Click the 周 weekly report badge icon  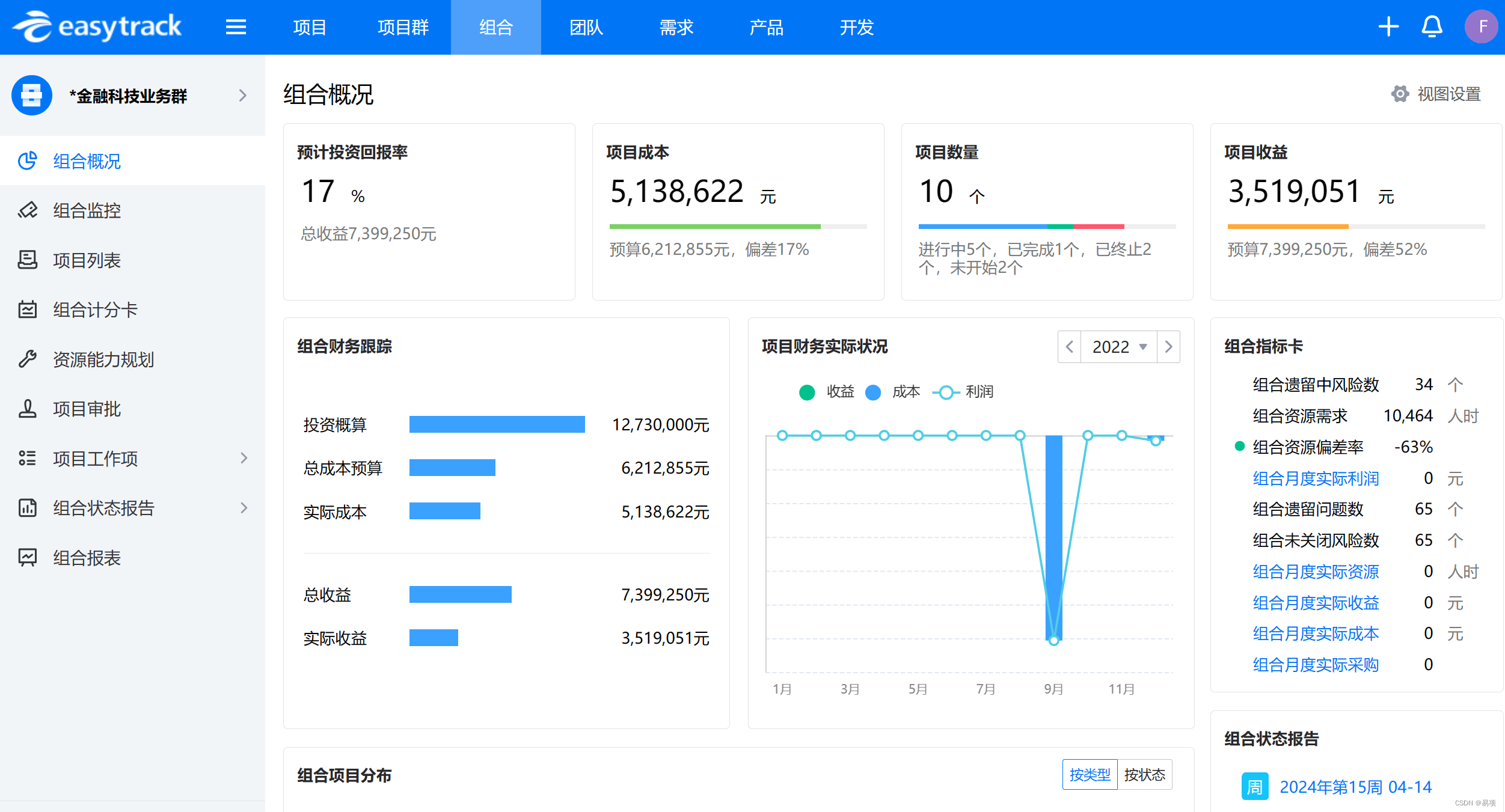coord(1255,786)
